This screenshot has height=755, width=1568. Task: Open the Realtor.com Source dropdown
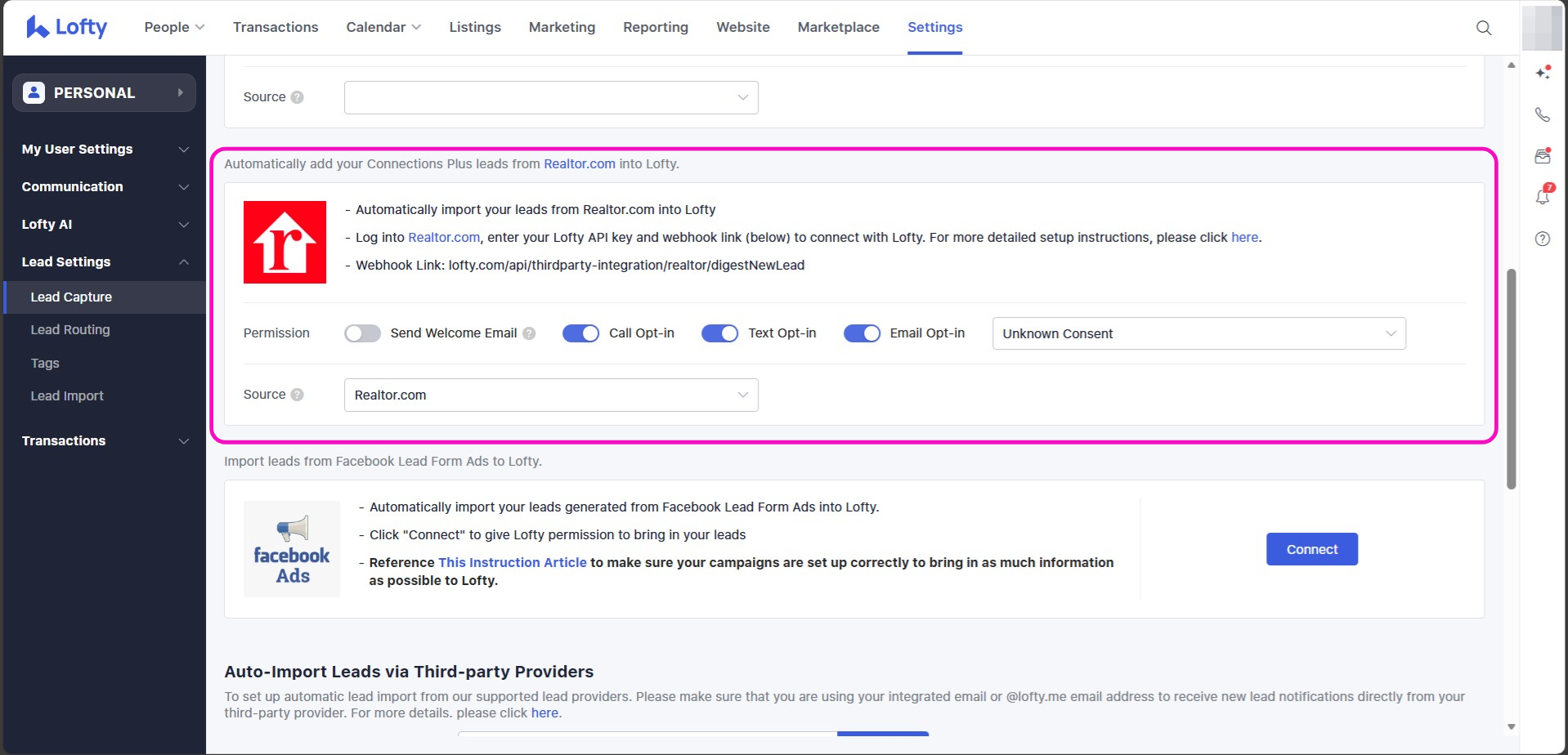tap(550, 395)
